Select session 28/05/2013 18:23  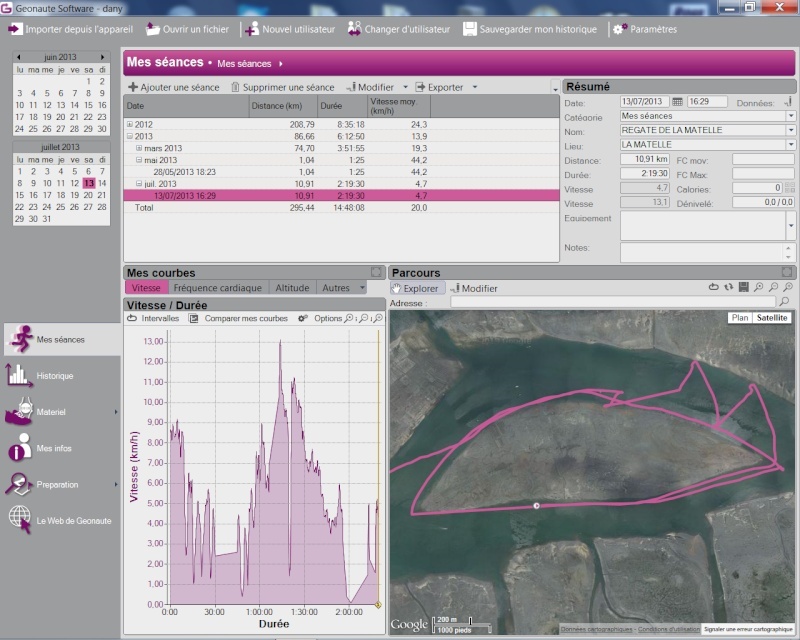[341, 172]
